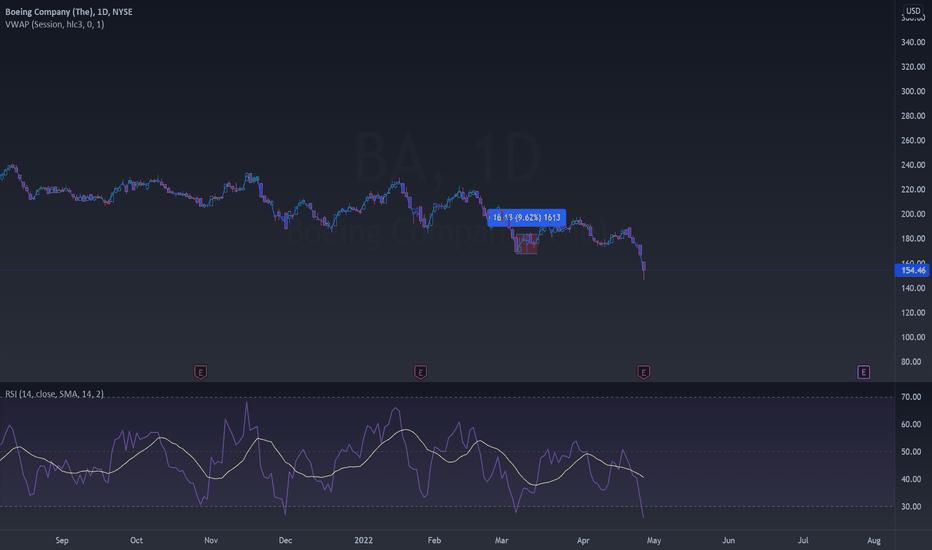Click Jul on the time axis

click(x=803, y=540)
